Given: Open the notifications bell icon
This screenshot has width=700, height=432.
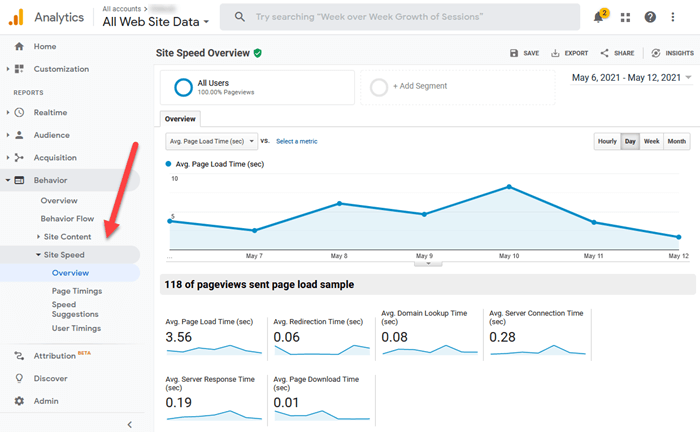Looking at the screenshot, I should 599,17.
